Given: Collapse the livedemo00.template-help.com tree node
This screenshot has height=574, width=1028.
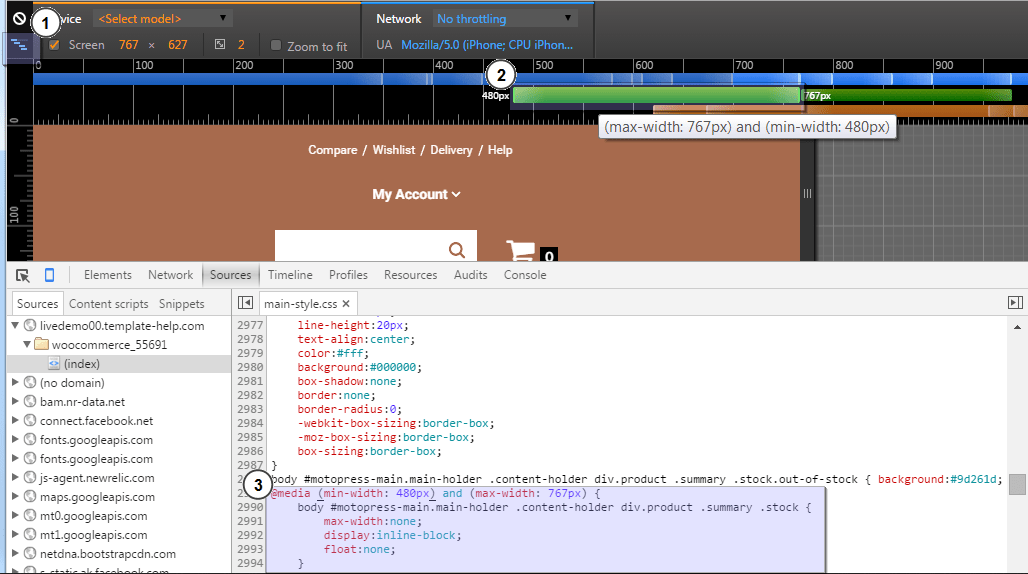Looking at the screenshot, I should 15,325.
